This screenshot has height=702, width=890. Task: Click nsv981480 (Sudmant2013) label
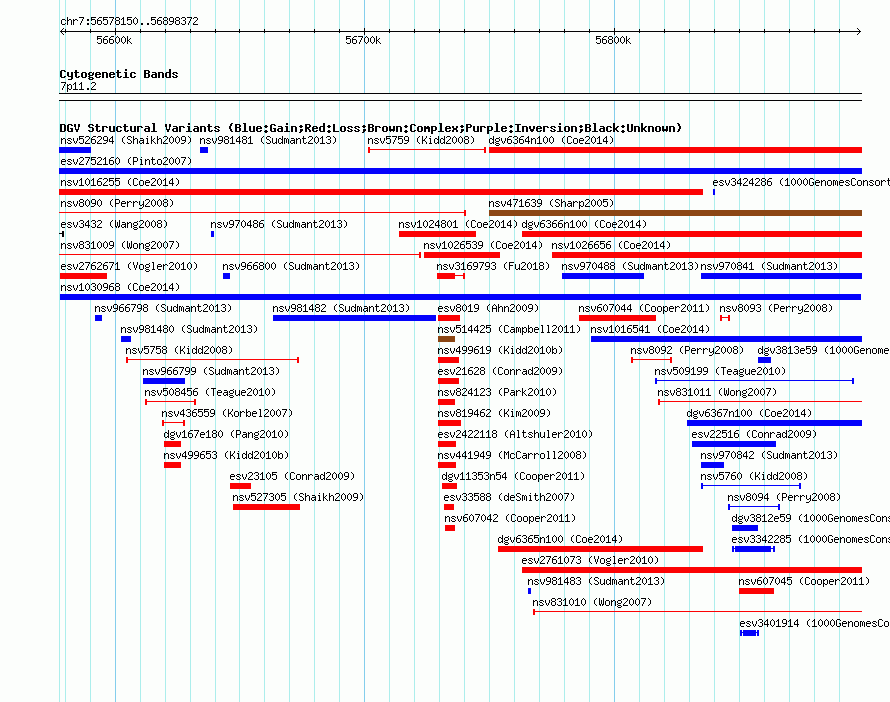pos(189,329)
